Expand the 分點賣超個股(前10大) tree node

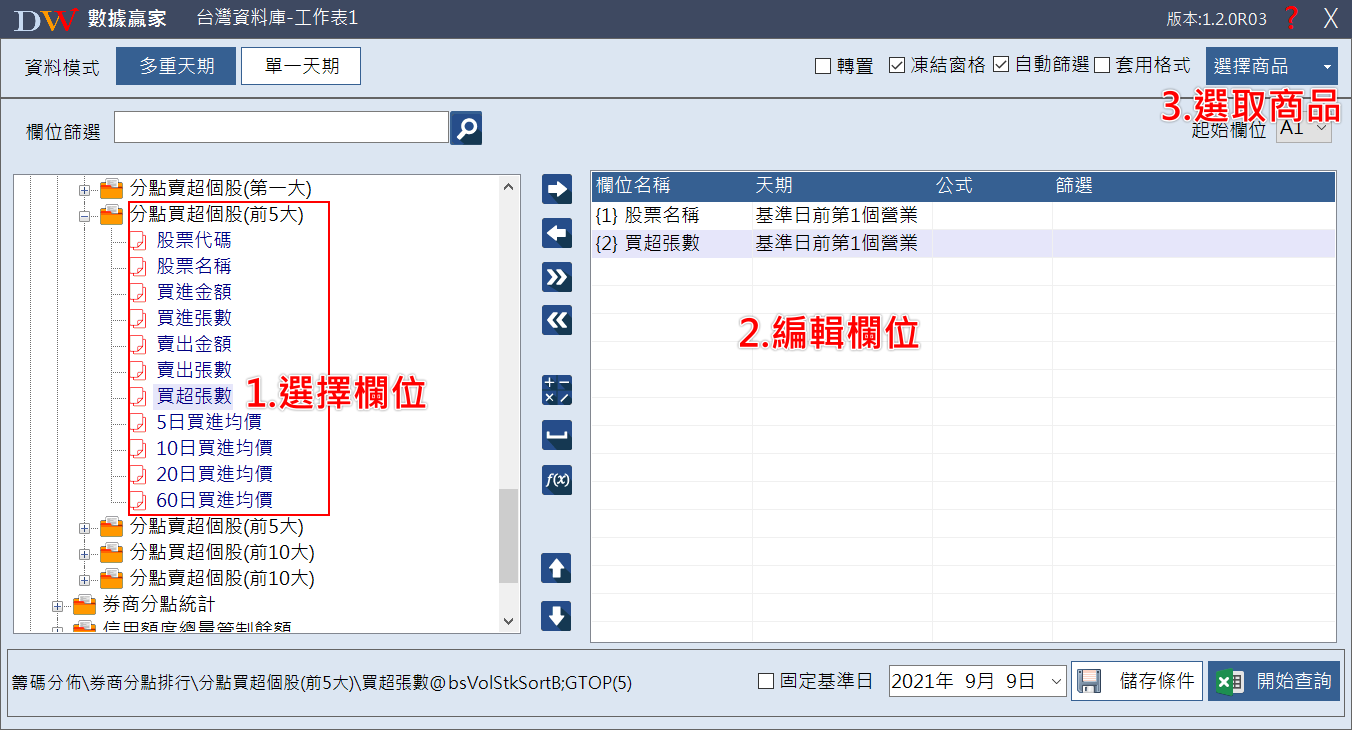[x=85, y=578]
